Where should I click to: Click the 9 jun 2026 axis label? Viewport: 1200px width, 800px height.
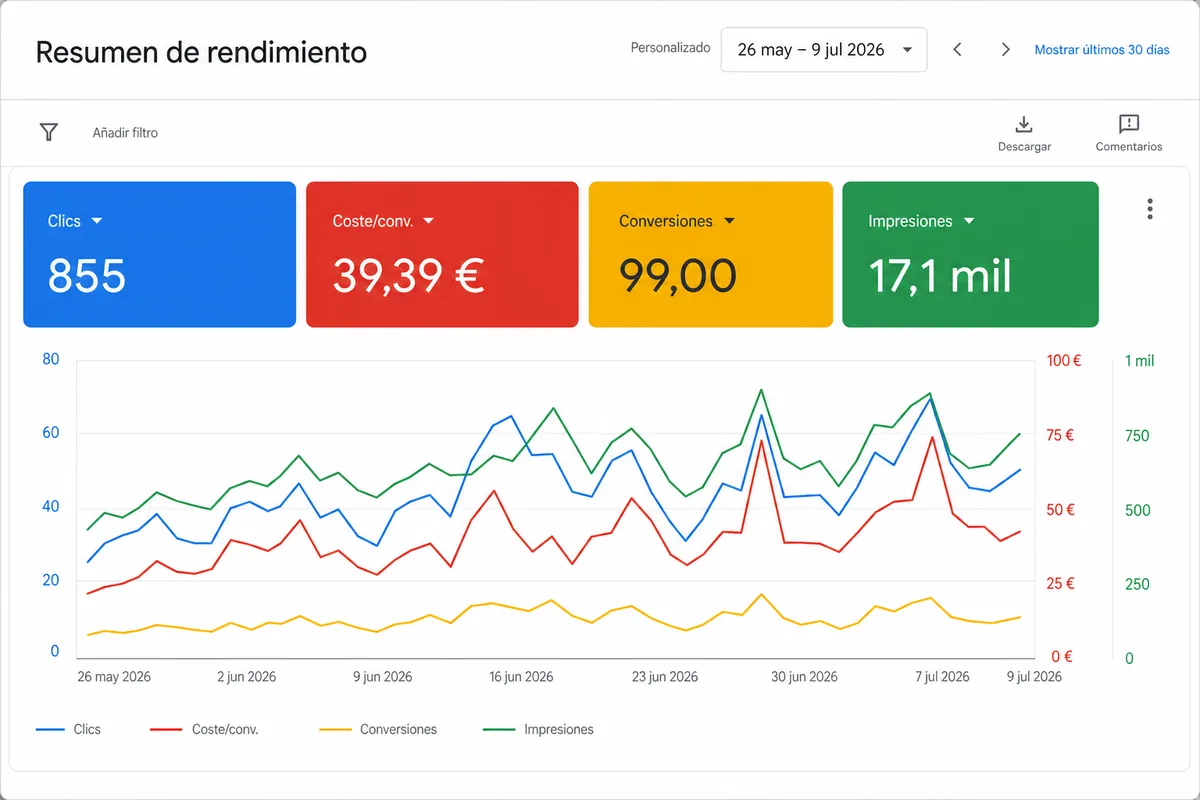[x=383, y=677]
